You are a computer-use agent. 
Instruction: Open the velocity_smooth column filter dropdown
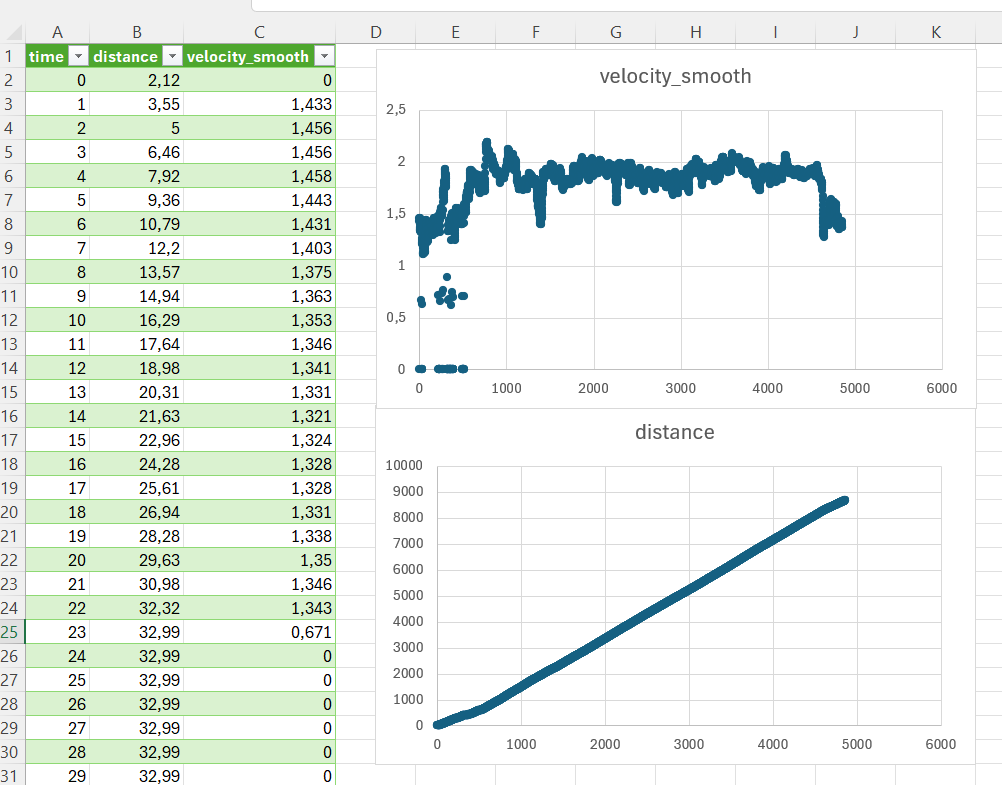click(x=325, y=57)
